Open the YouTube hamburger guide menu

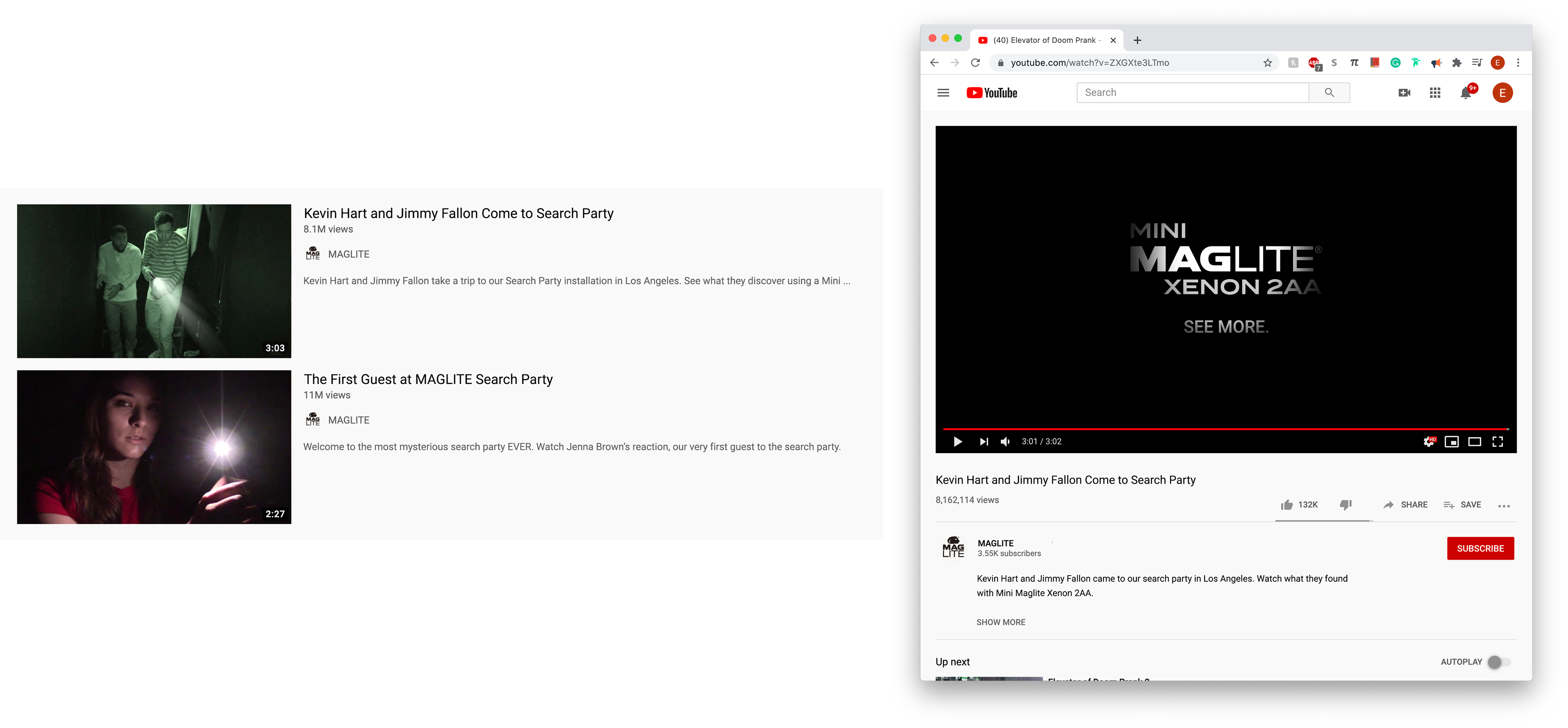click(x=943, y=93)
